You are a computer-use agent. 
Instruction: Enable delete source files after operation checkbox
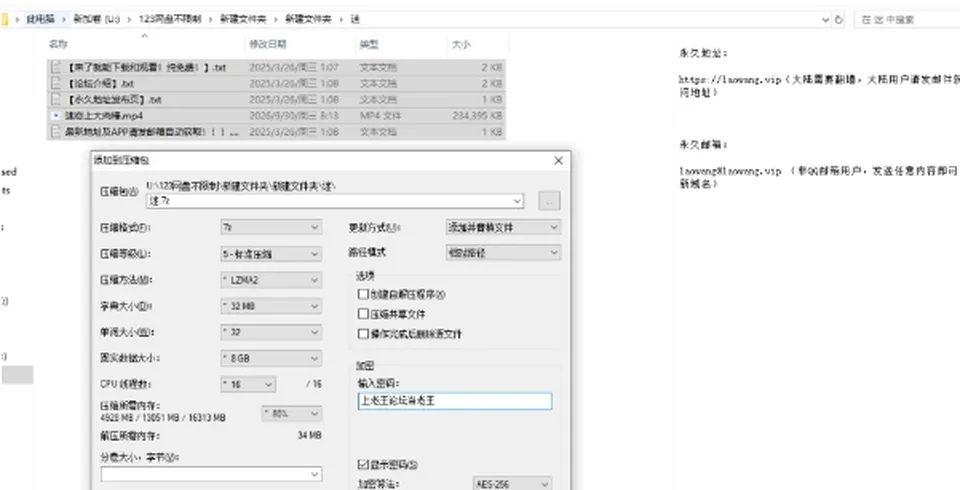click(363, 334)
